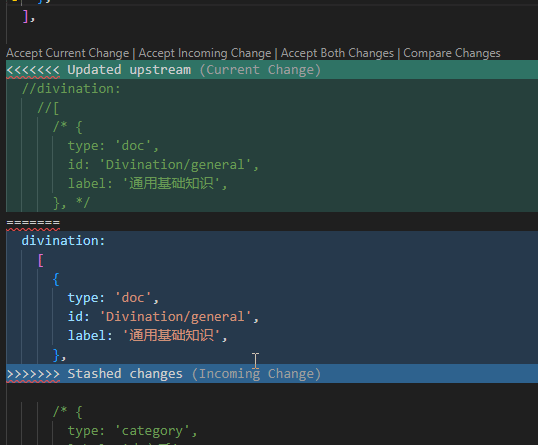The height and width of the screenshot is (445, 538).
Task: Click the uncommented 'divination:' key
Action: click(63, 241)
